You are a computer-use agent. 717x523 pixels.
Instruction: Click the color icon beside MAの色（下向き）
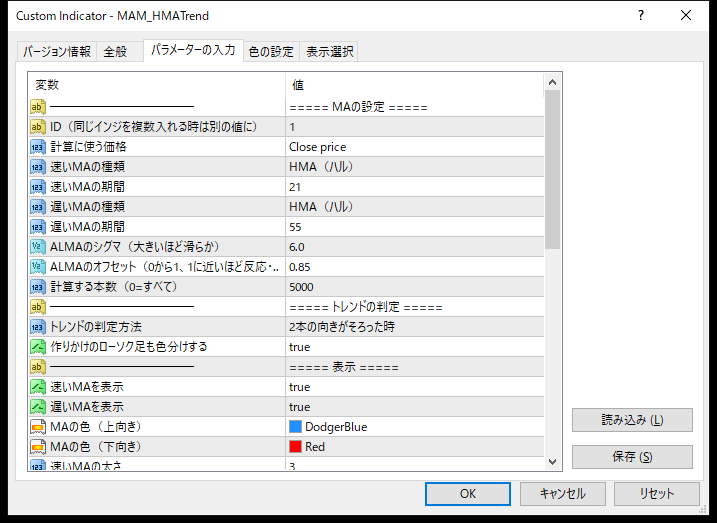(38, 447)
